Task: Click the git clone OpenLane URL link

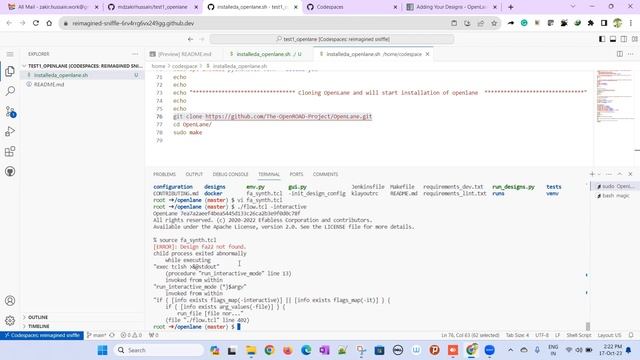Action: click(288, 116)
